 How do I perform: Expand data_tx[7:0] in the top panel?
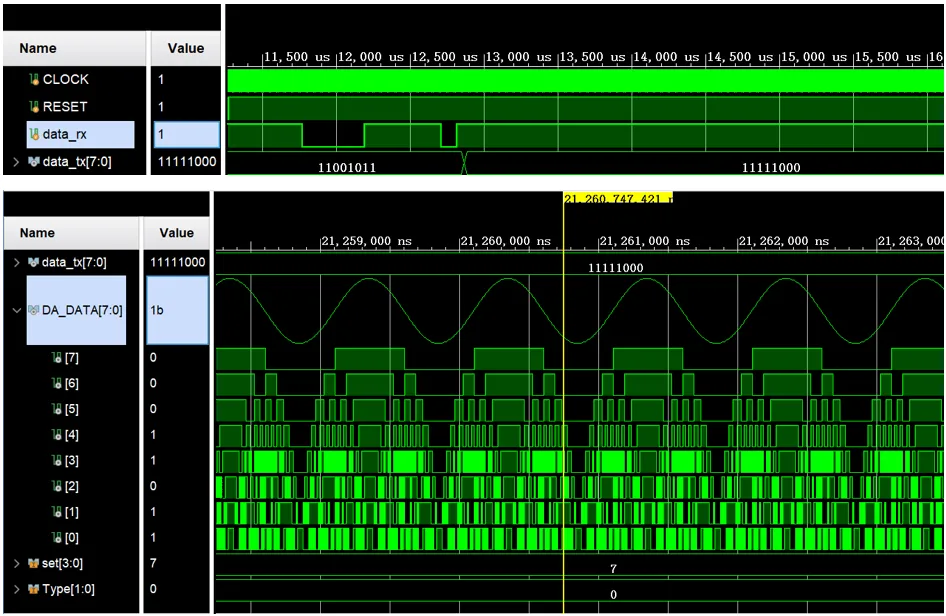tap(14, 161)
